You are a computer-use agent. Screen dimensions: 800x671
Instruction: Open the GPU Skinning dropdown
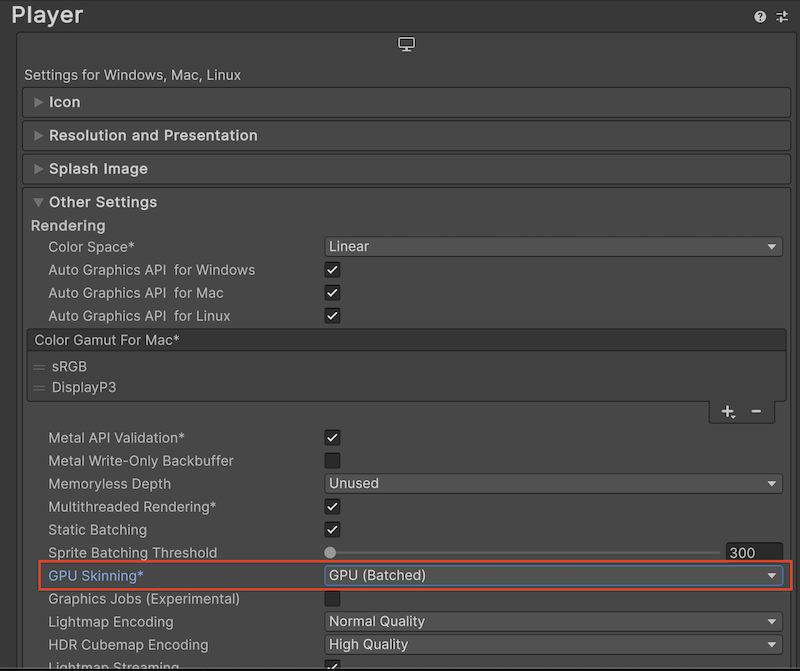pyautogui.click(x=554, y=575)
